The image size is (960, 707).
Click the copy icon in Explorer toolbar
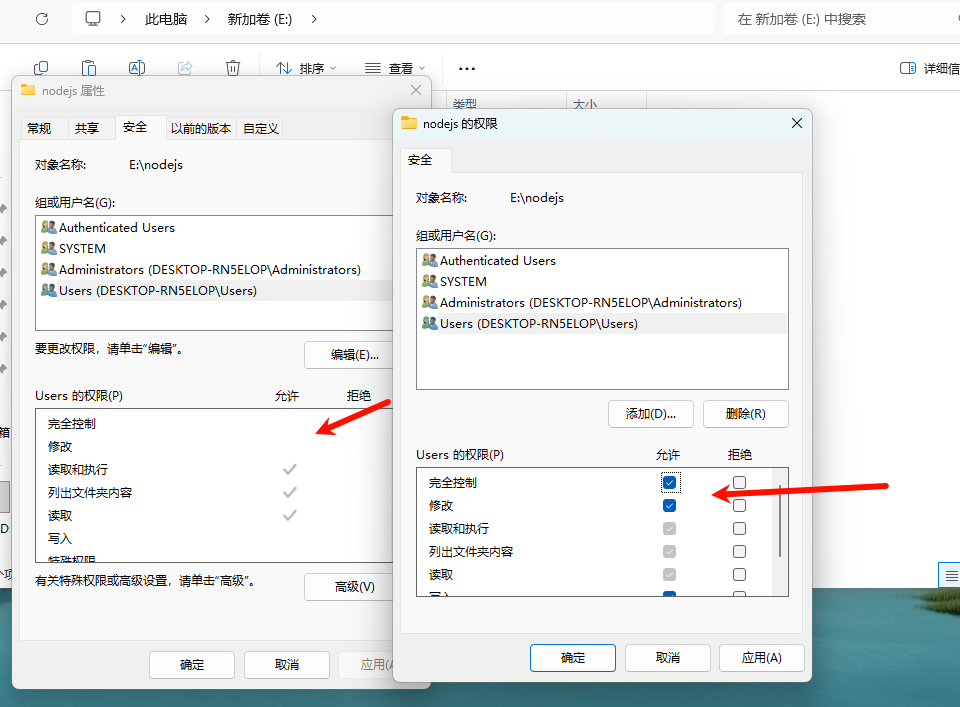point(41,68)
